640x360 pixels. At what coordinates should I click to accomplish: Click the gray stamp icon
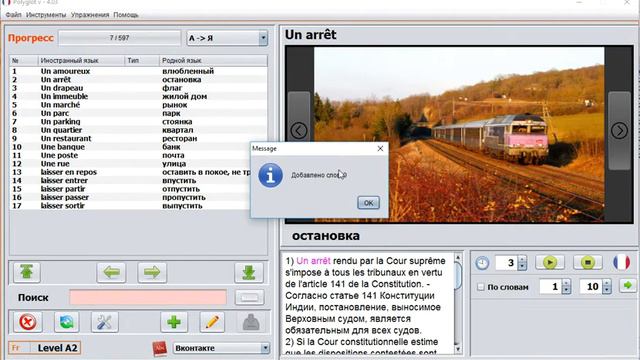[251, 322]
